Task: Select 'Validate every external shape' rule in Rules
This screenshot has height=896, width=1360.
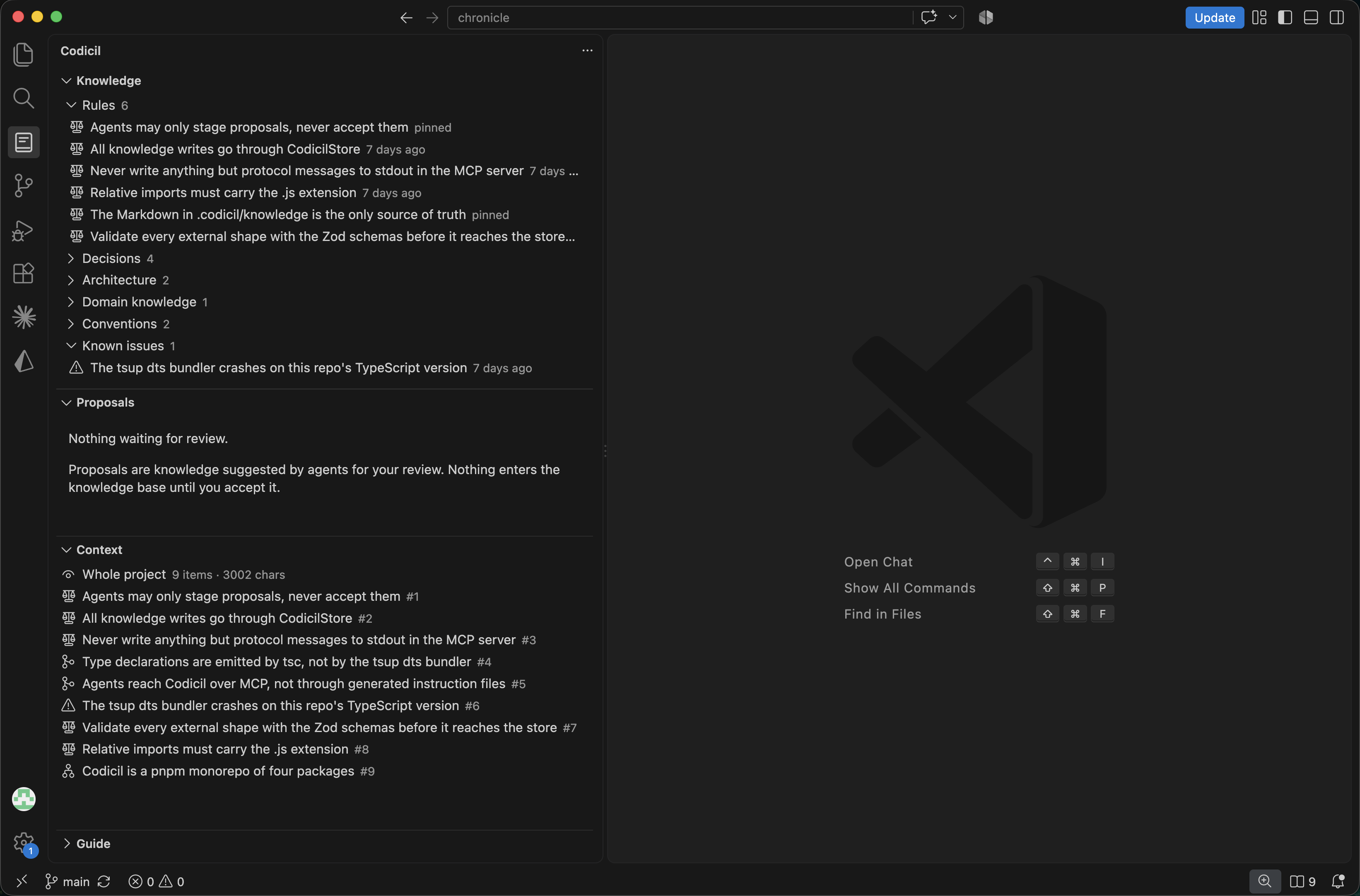Action: 325,236
